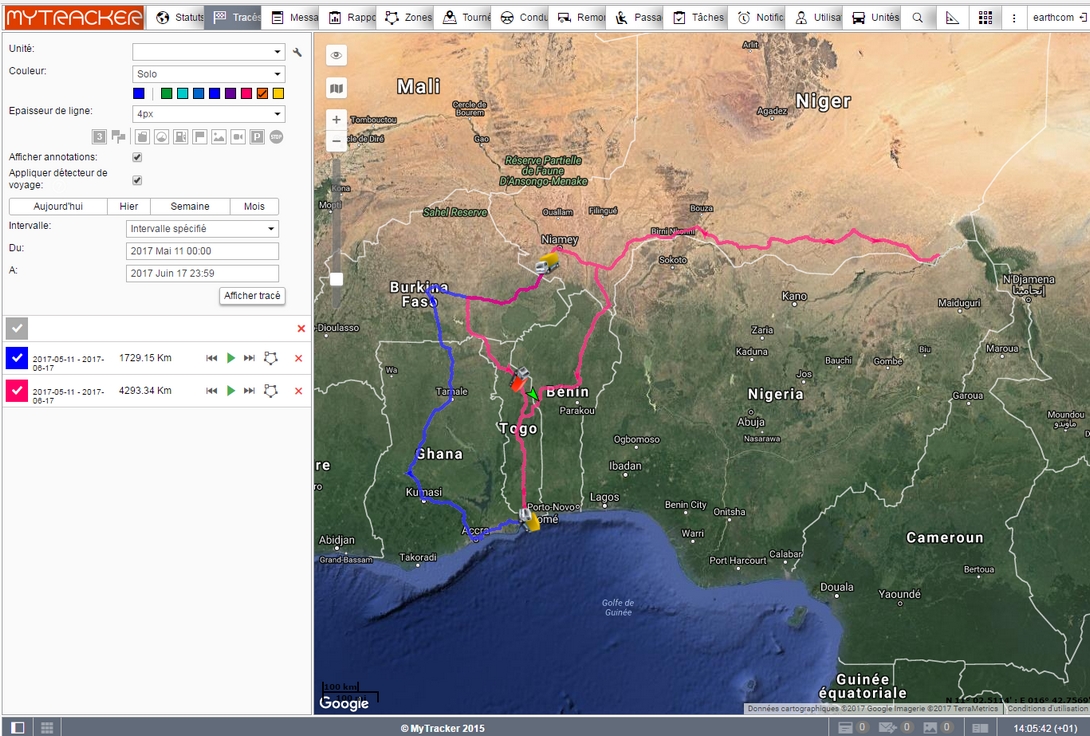Uncheck the Afficher annotations checkbox
The width and height of the screenshot is (1090, 736).
137,157
